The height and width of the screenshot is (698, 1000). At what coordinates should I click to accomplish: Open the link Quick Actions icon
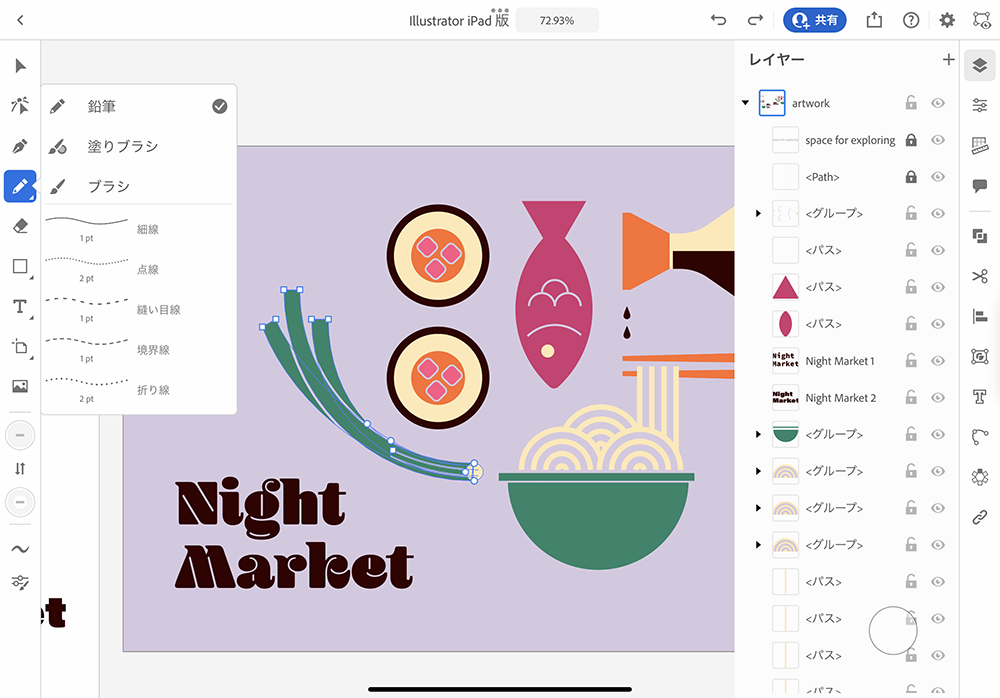(x=980, y=517)
